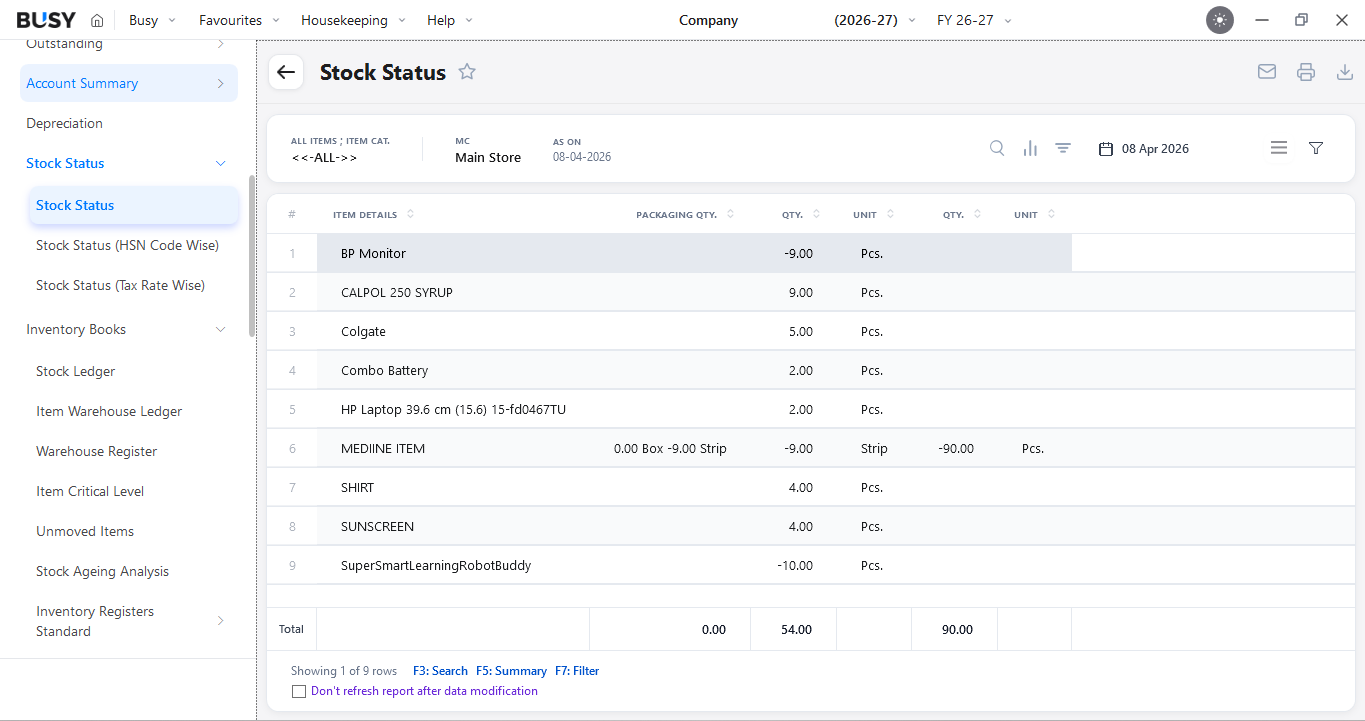This screenshot has width=1365, height=721.
Task: Open Stock Ledger report
Action: [76, 371]
